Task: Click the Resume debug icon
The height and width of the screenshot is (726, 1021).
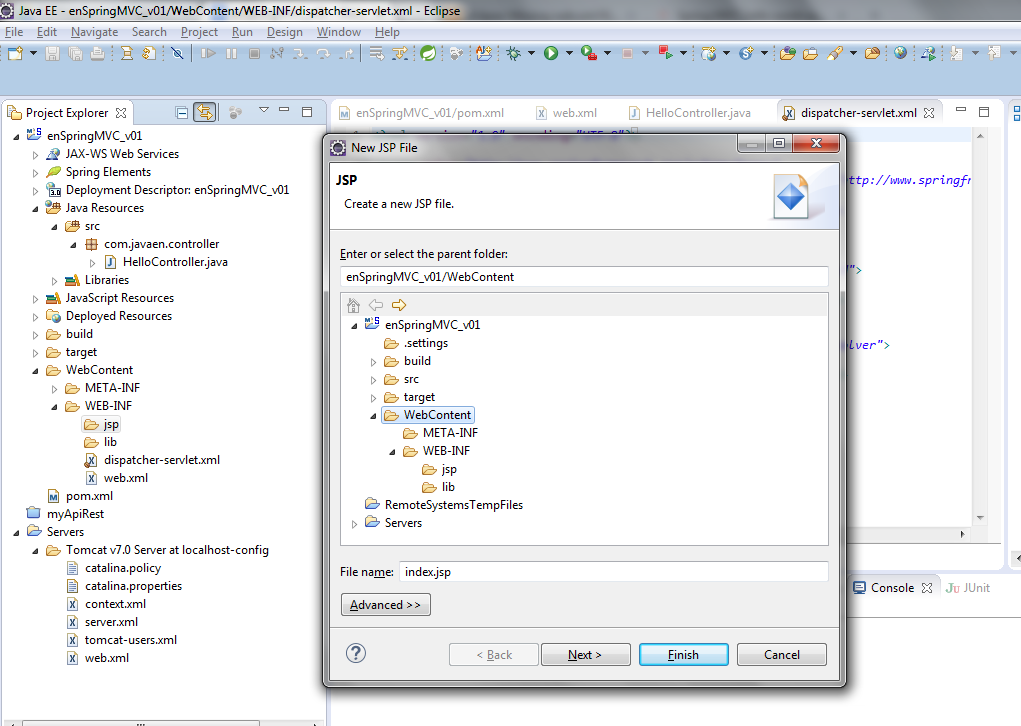Action: pos(208,53)
